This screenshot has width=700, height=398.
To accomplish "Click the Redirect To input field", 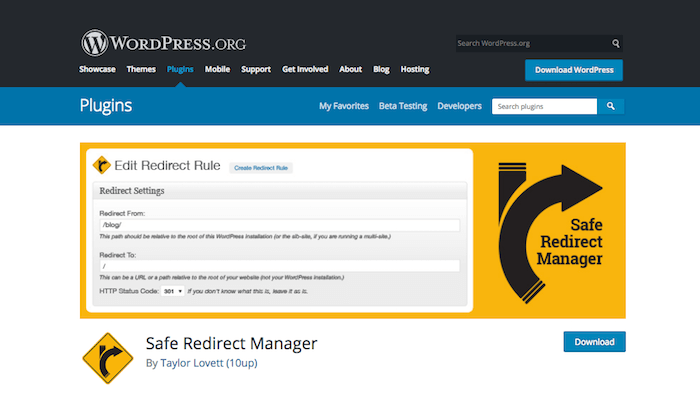I will pos(279,266).
